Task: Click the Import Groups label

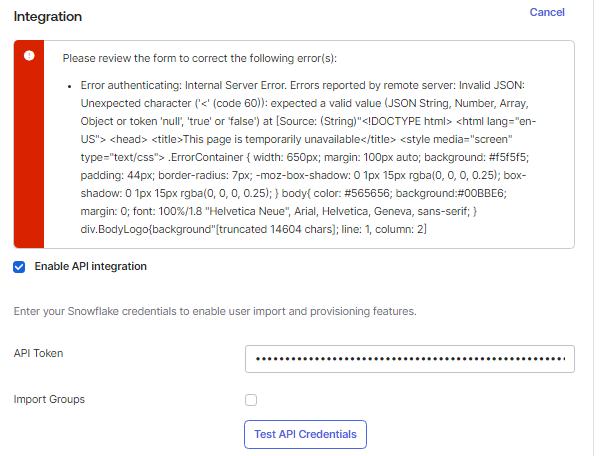Action: point(49,400)
